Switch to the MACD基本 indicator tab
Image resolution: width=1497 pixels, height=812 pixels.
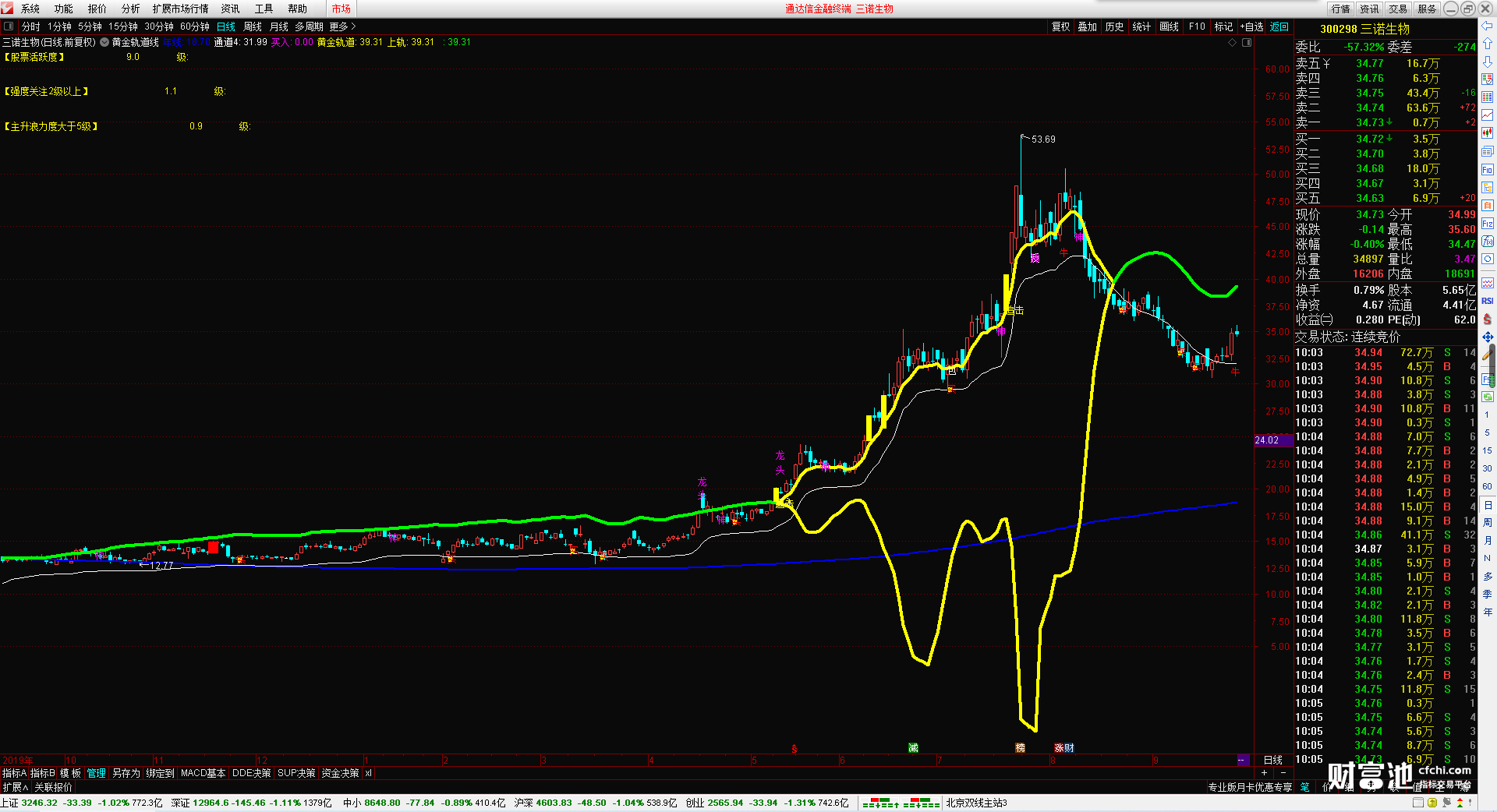point(203,773)
